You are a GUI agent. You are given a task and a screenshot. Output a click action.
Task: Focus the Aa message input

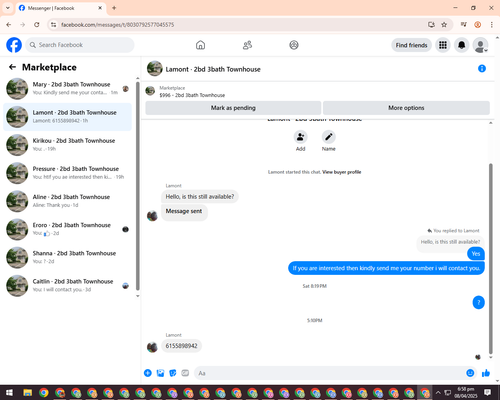coord(330,373)
